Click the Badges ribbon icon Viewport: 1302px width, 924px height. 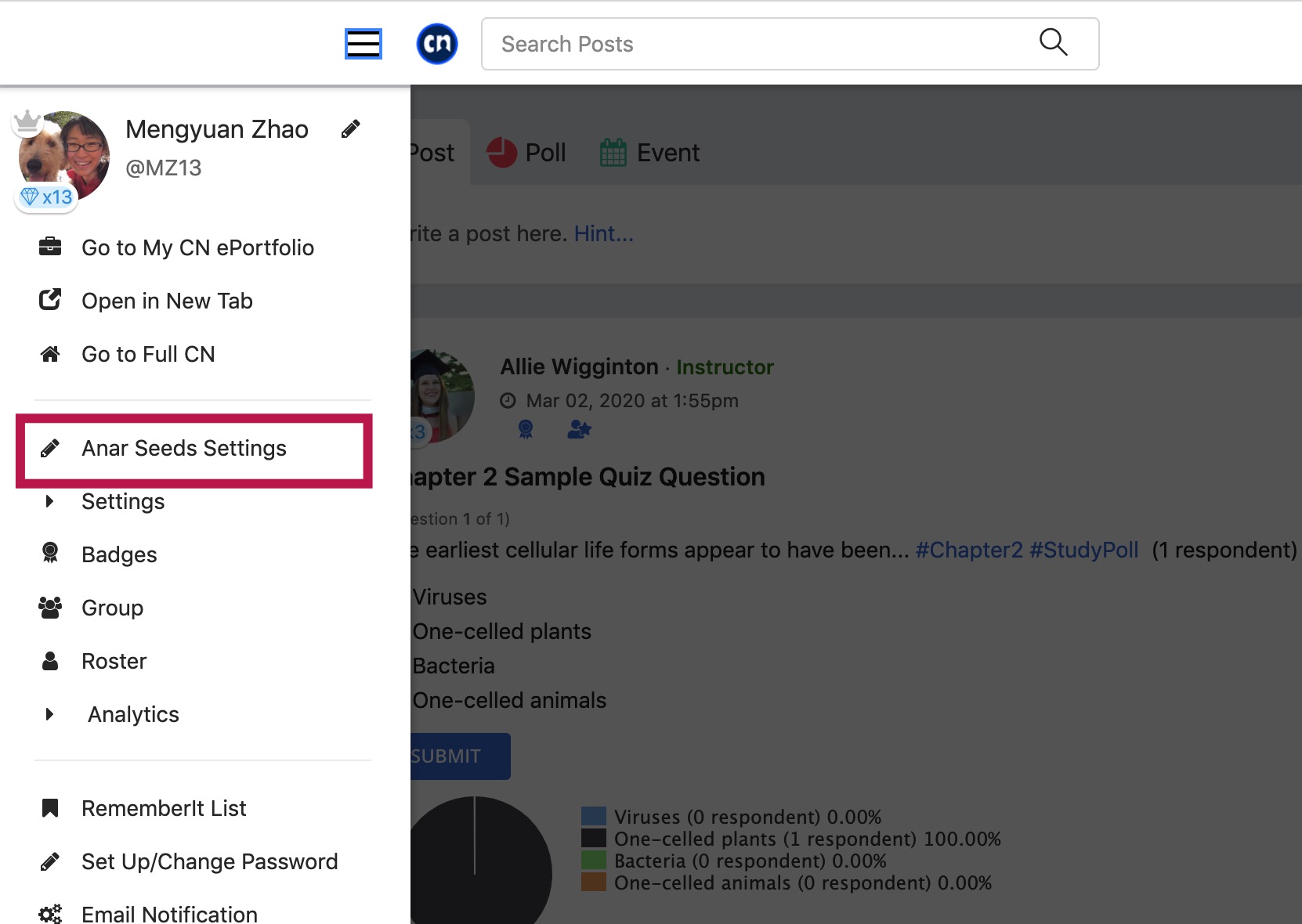tap(50, 553)
